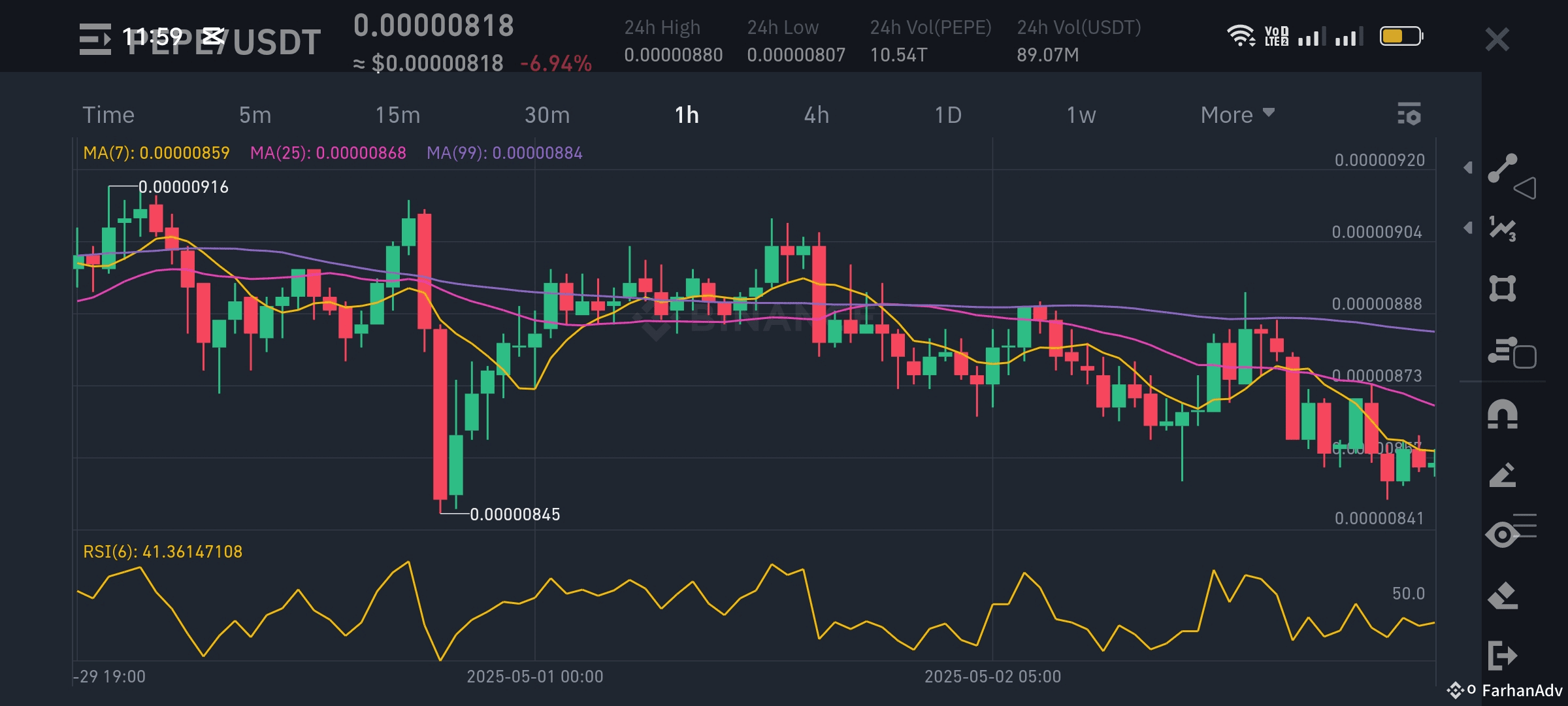
Task: Hide all drawings with eye icon
Action: (x=1502, y=535)
